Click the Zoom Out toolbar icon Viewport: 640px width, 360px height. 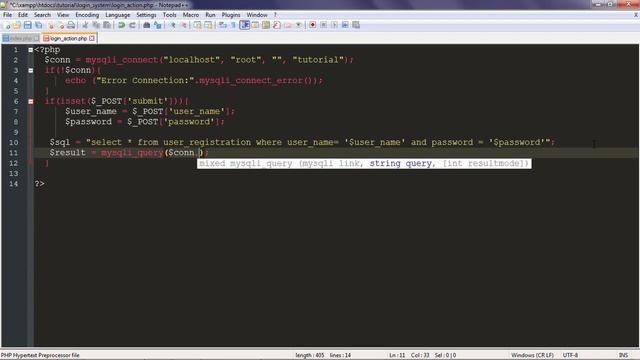point(184,25)
